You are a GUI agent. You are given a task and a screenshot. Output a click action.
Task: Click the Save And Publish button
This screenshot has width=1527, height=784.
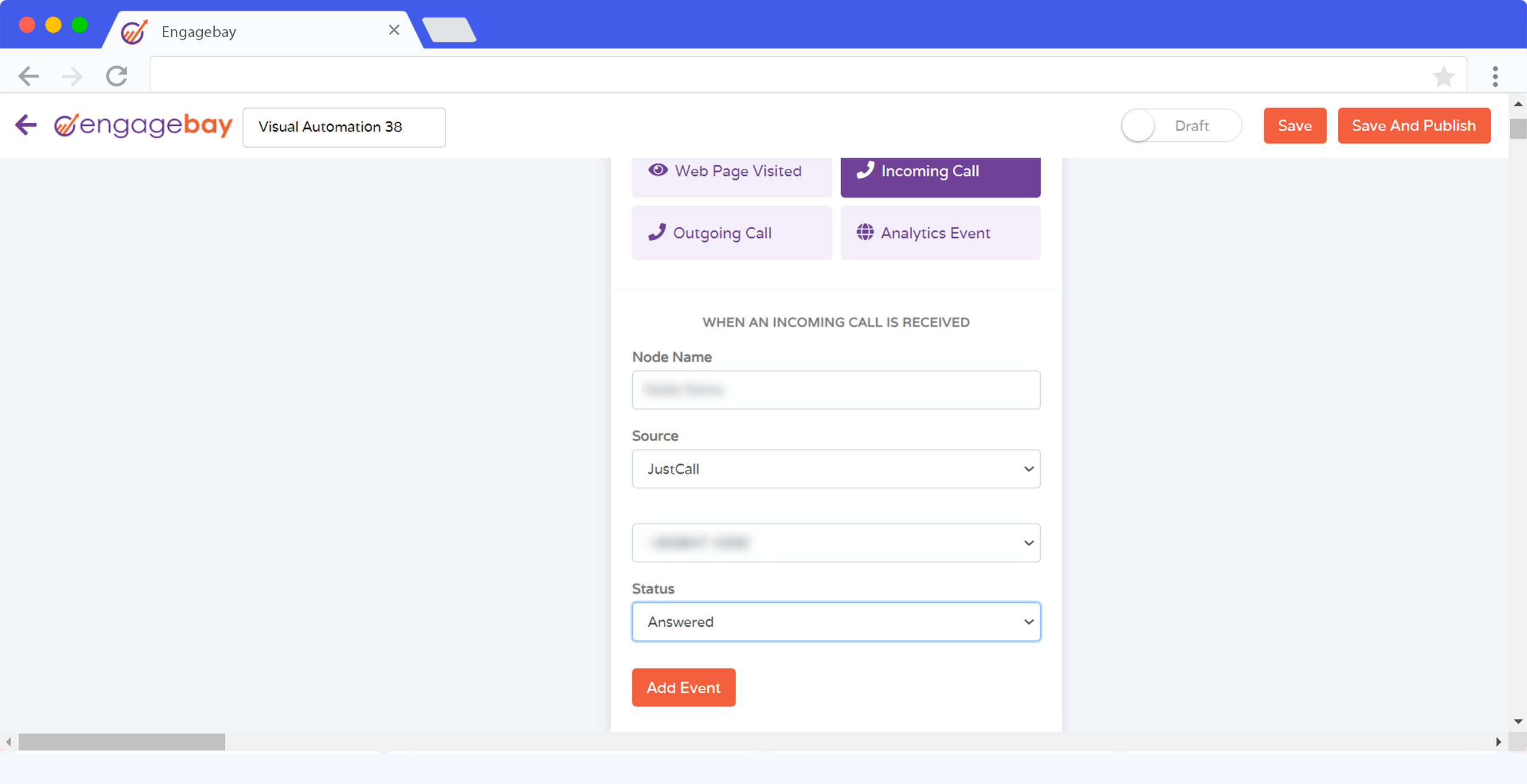1414,126
